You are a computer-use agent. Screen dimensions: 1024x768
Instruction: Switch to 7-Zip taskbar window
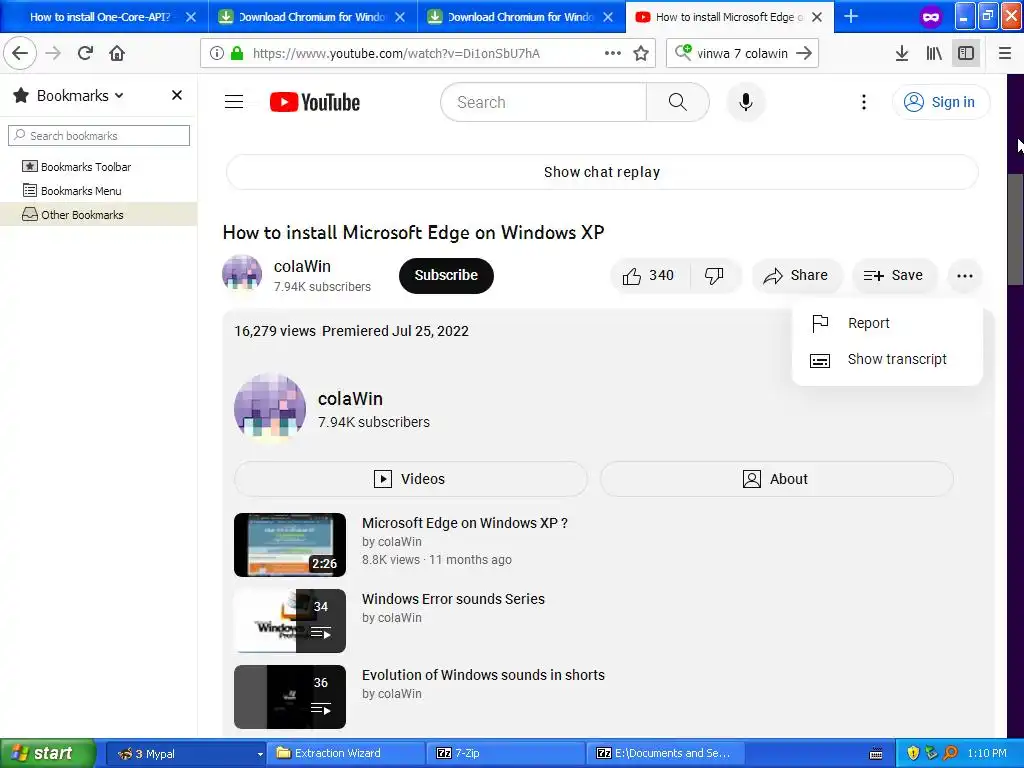pyautogui.click(x=507, y=754)
